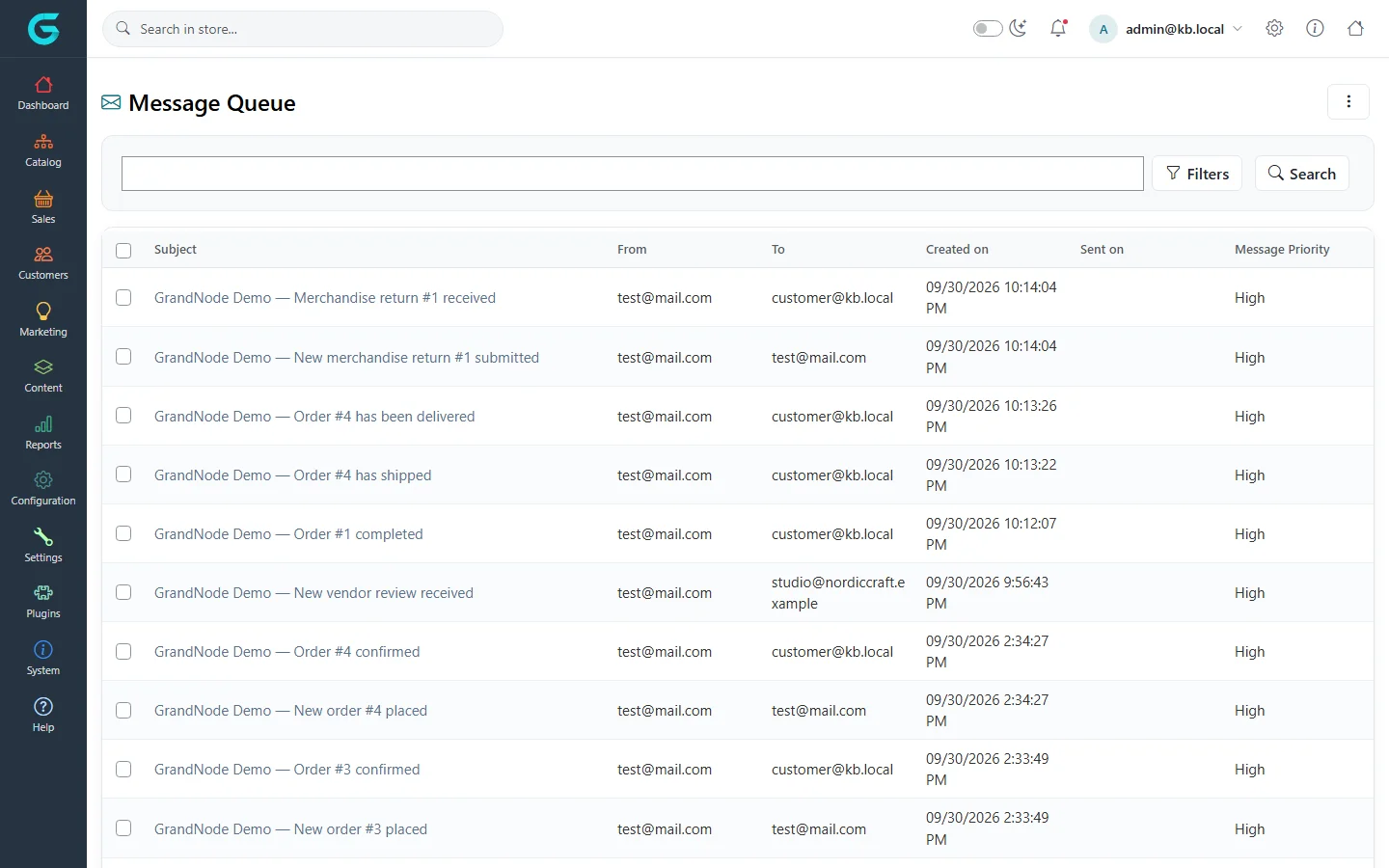Expand the Filters panel

pos(1197,174)
